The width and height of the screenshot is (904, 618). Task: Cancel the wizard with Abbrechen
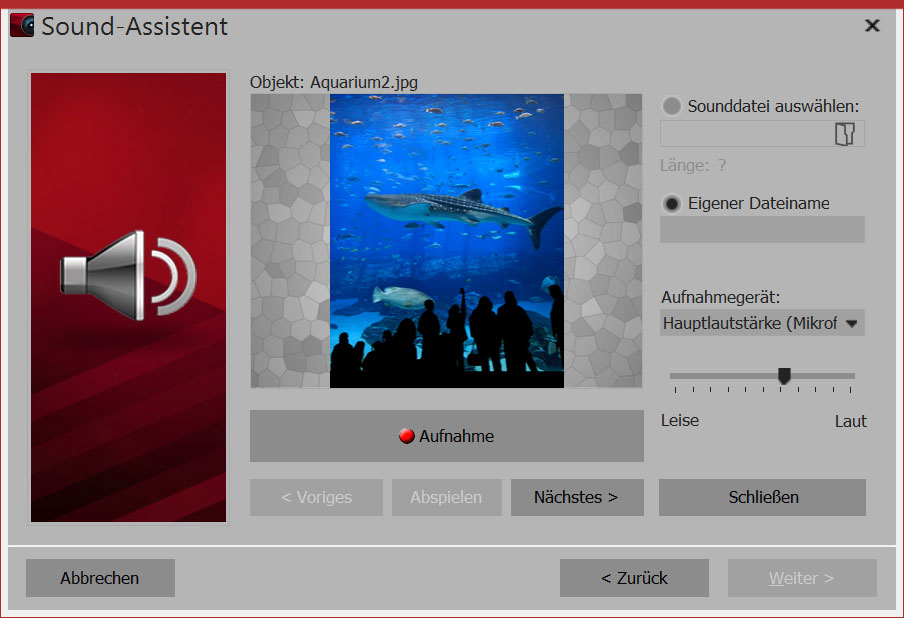click(100, 578)
